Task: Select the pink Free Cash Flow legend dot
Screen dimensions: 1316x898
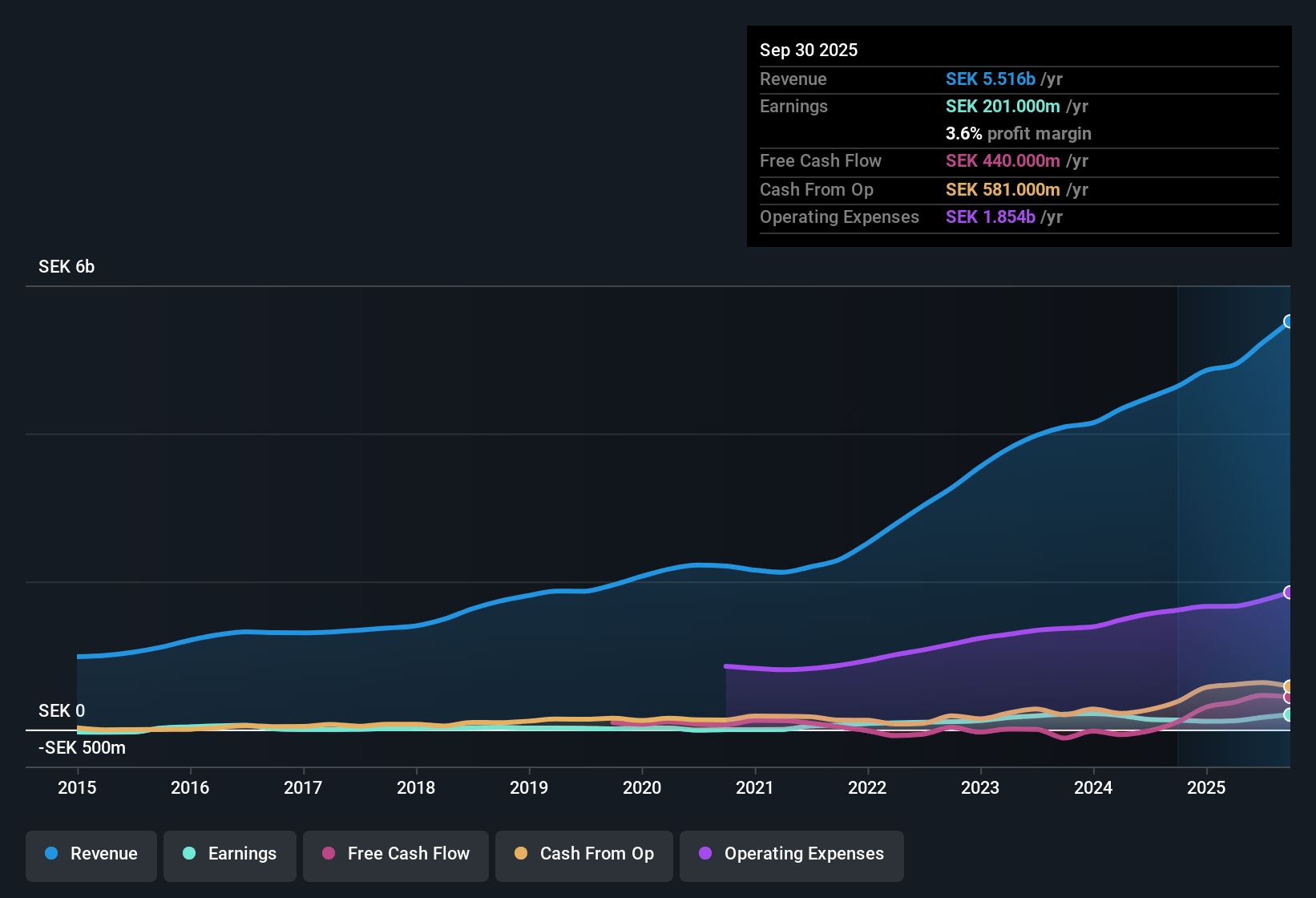Action: pyautogui.click(x=328, y=854)
